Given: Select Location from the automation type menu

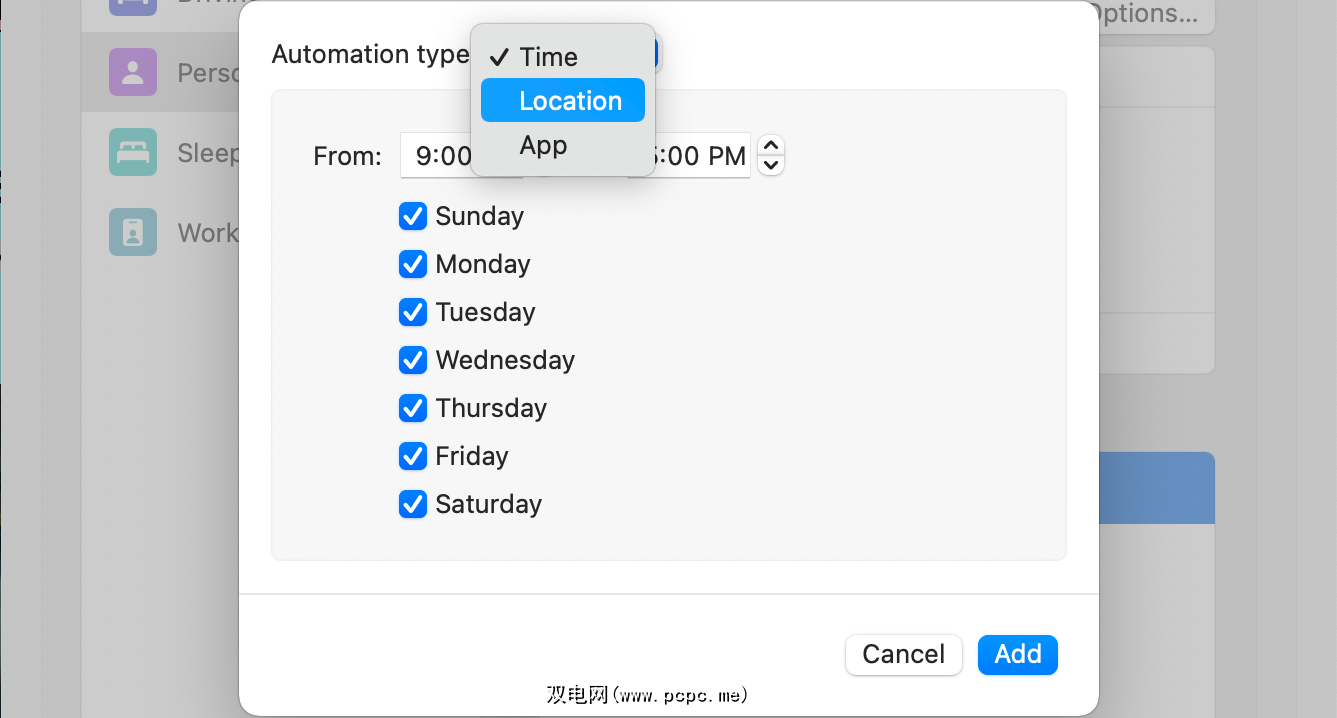Looking at the screenshot, I should (563, 101).
